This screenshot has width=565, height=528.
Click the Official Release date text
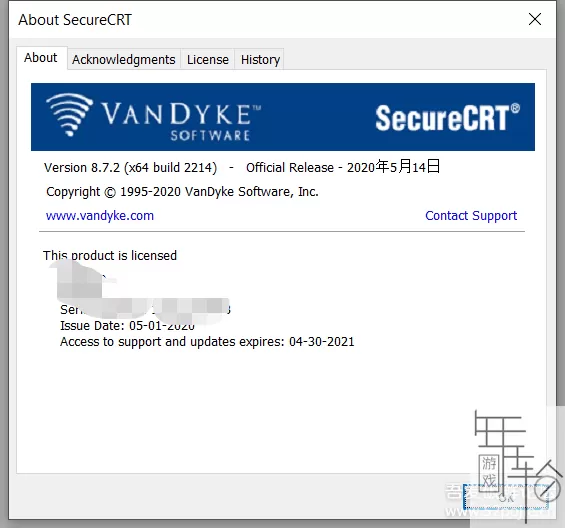[343, 167]
